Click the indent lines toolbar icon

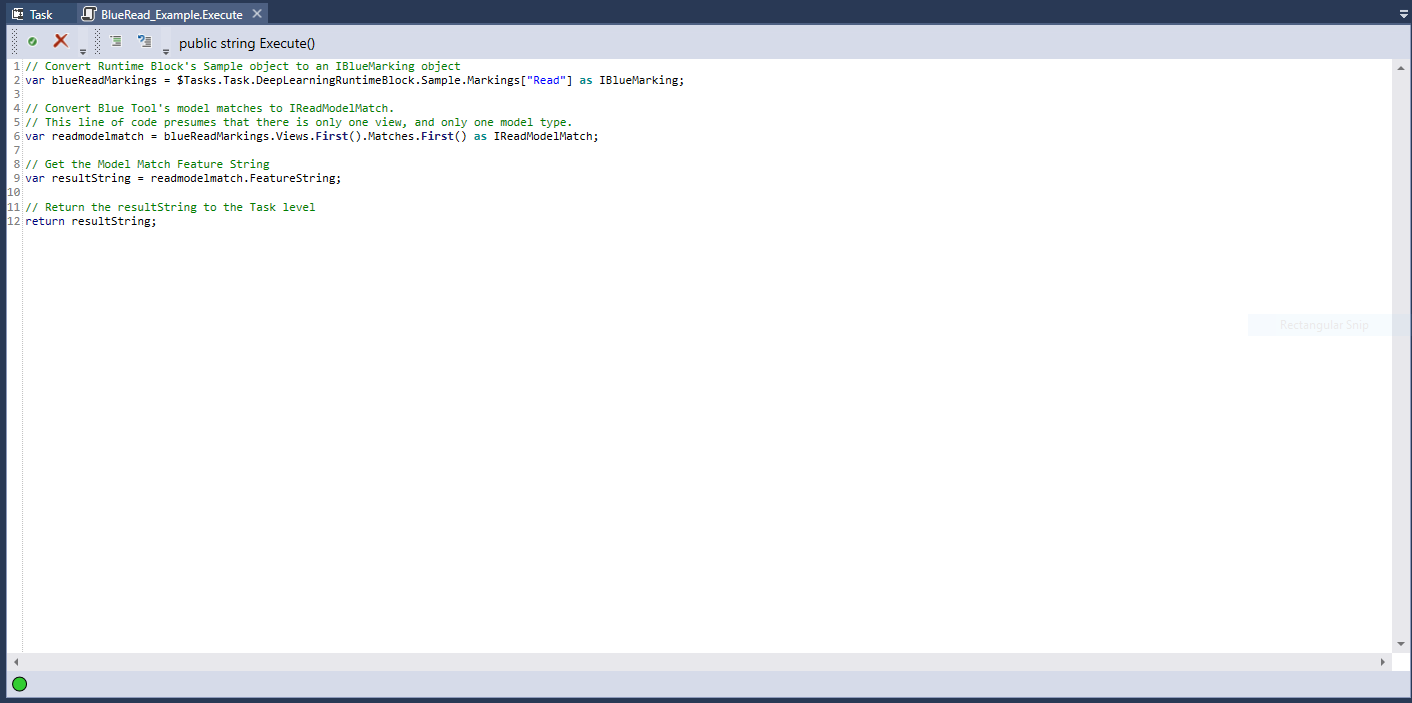point(116,42)
